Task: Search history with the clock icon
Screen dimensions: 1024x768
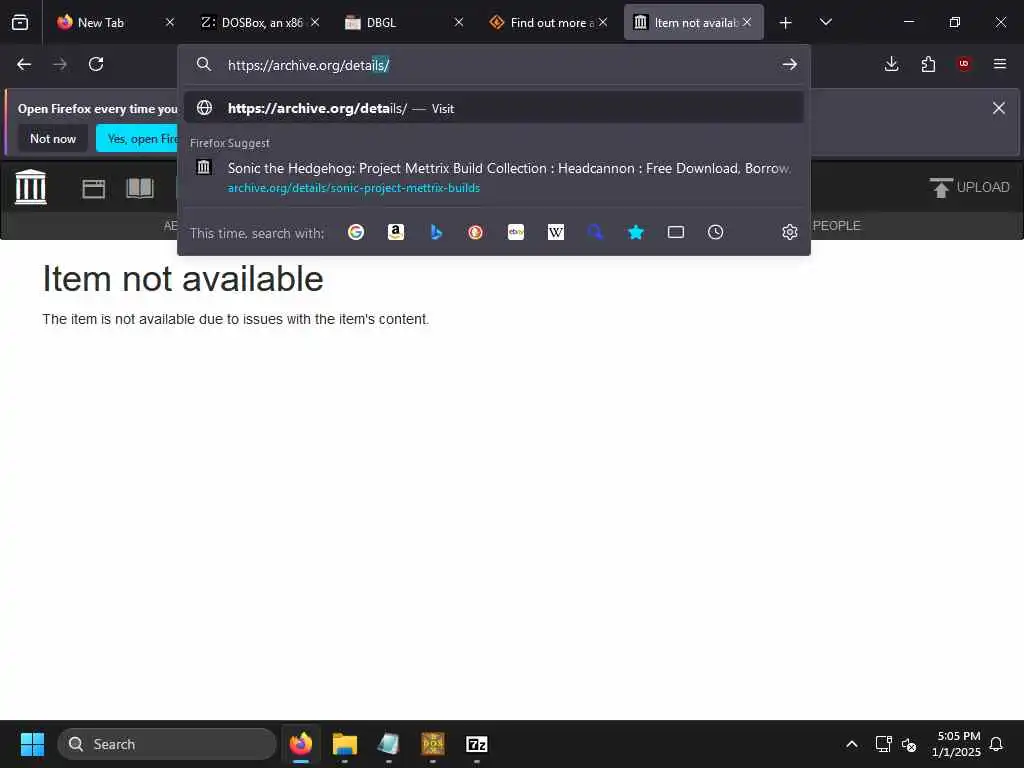Action: coord(716,232)
